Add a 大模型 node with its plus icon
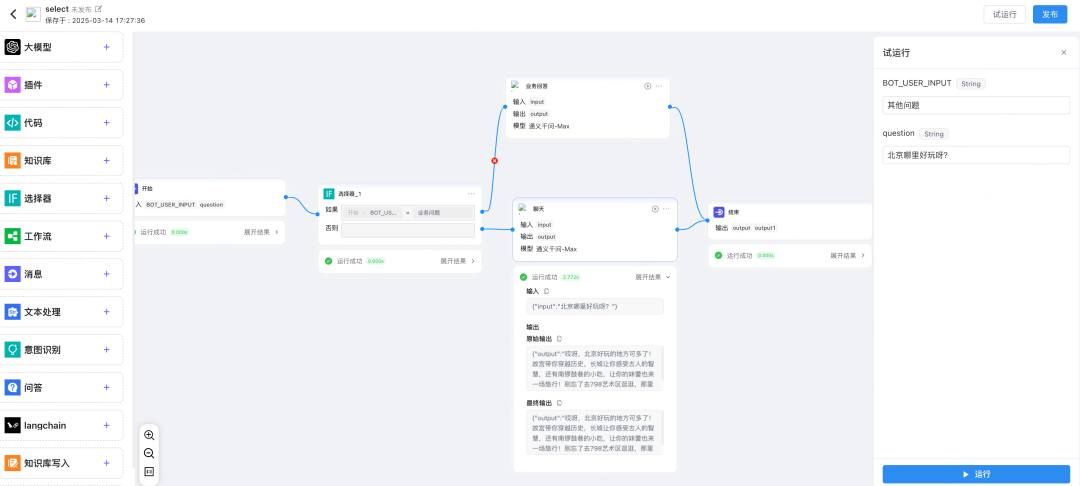This screenshot has height=486, width=1080. (106, 47)
